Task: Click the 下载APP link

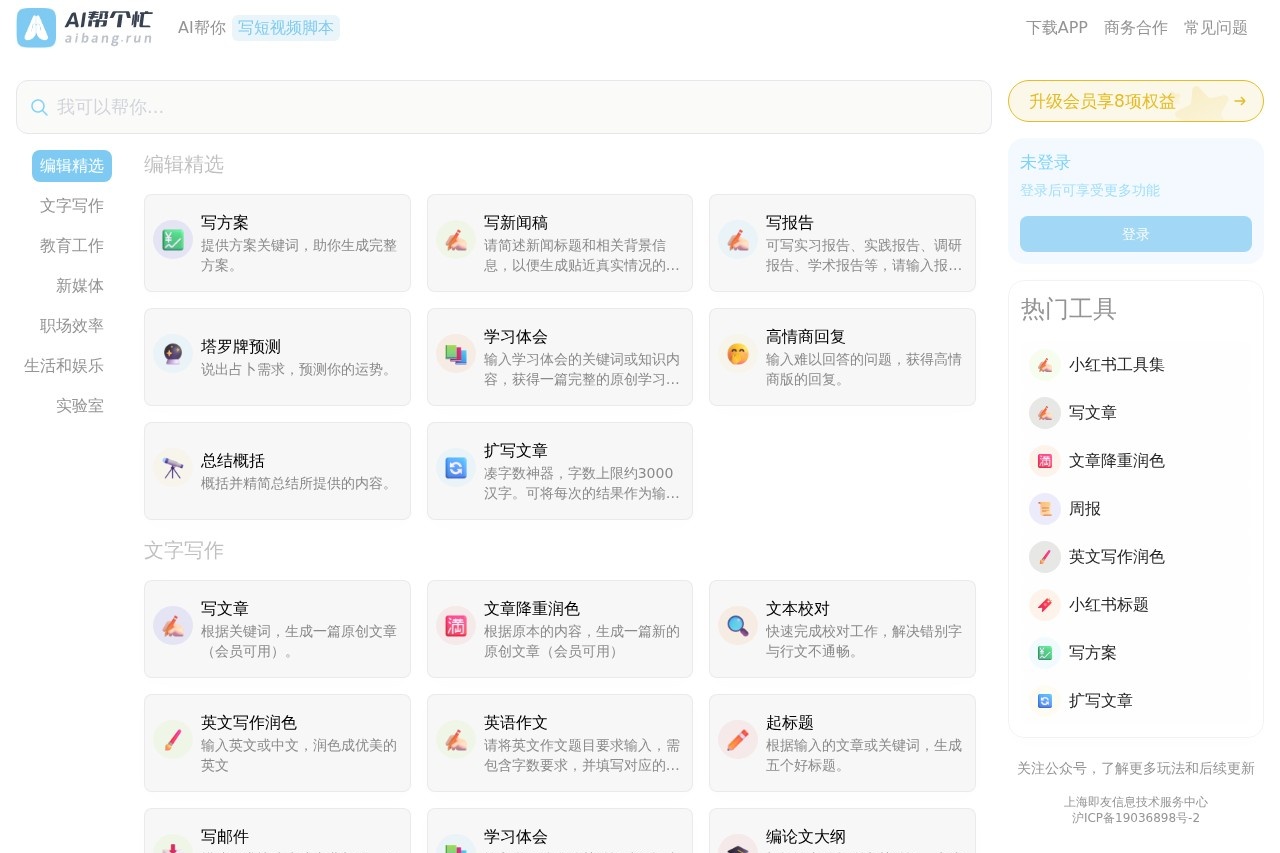Action: tap(1056, 28)
